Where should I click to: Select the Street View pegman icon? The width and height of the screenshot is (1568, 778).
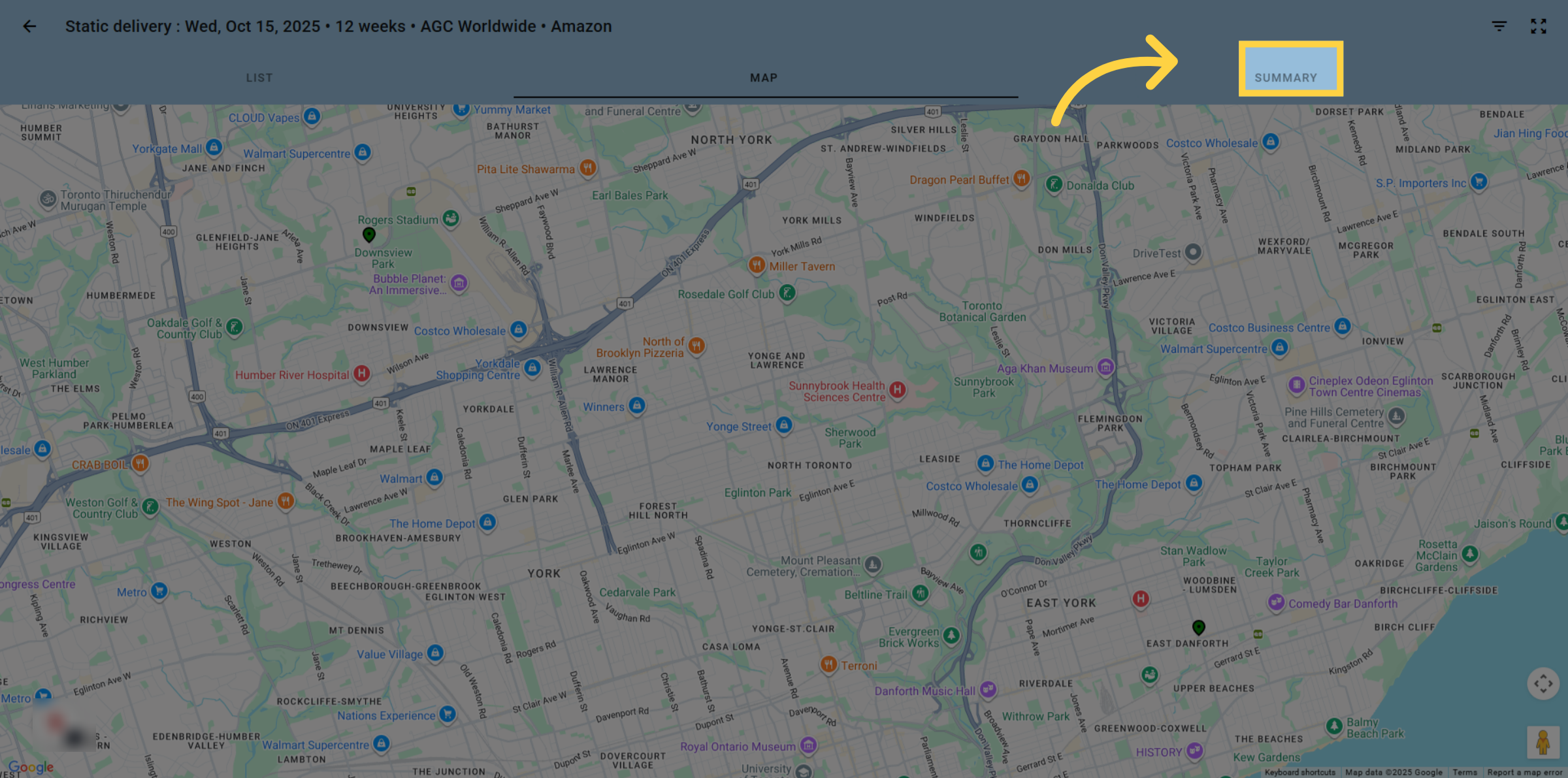[1543, 742]
